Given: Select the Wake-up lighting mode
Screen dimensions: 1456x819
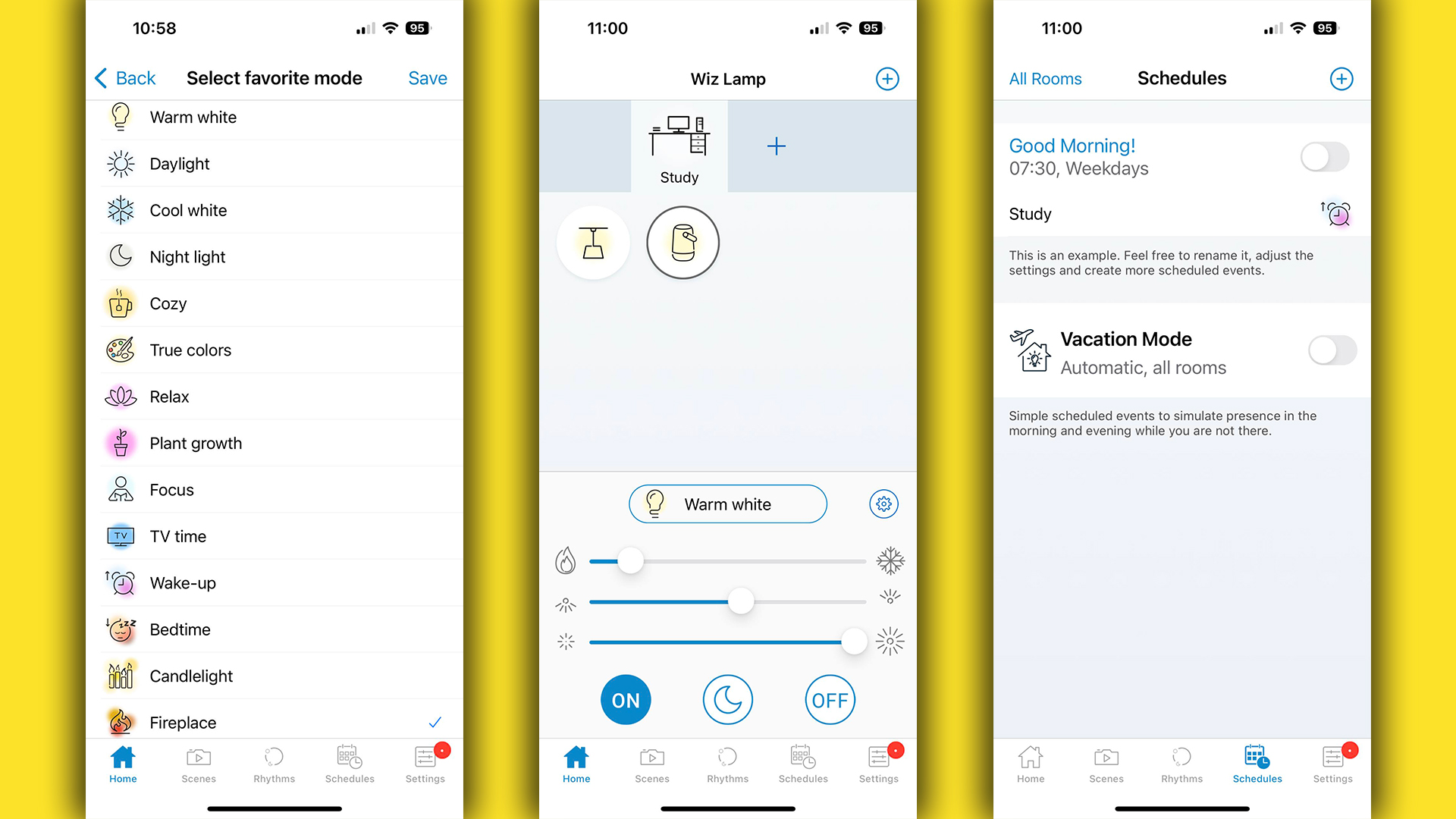Looking at the screenshot, I should 184,583.
